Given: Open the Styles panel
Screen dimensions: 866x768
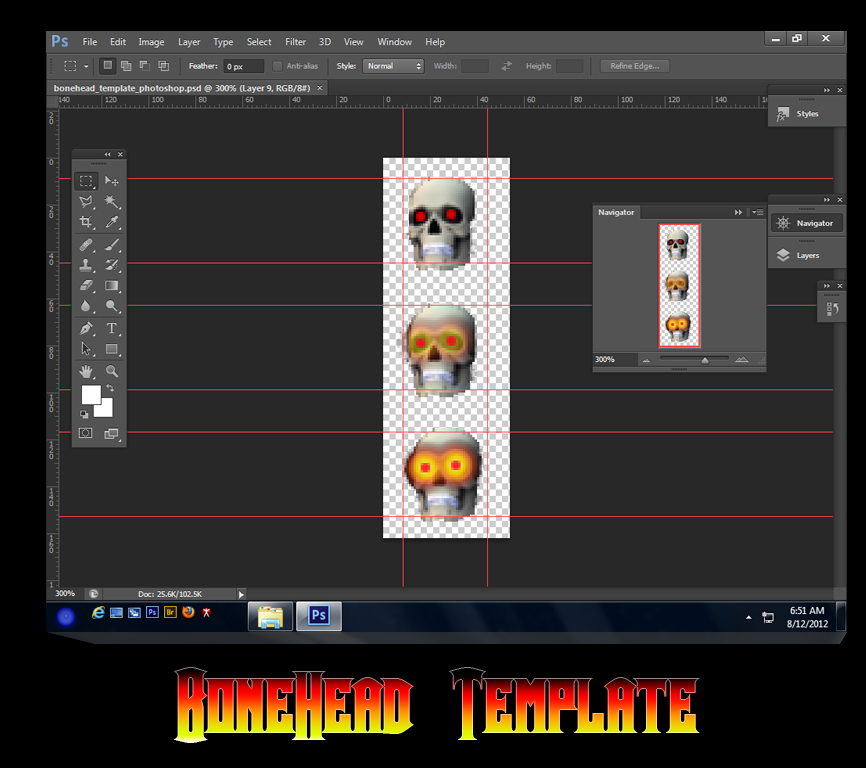Looking at the screenshot, I should click(804, 113).
